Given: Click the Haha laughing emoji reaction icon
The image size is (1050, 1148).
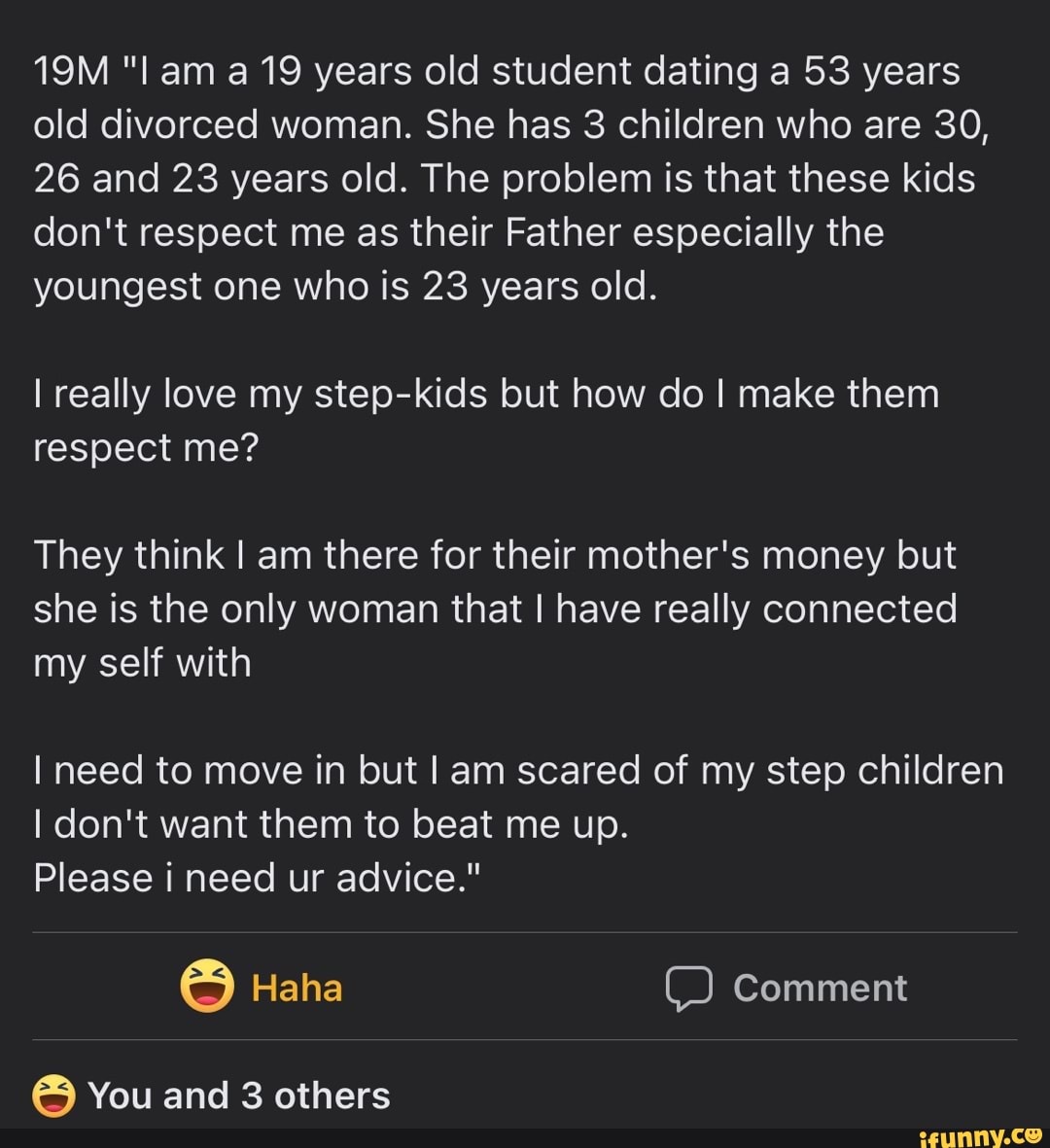Looking at the screenshot, I should (206, 987).
